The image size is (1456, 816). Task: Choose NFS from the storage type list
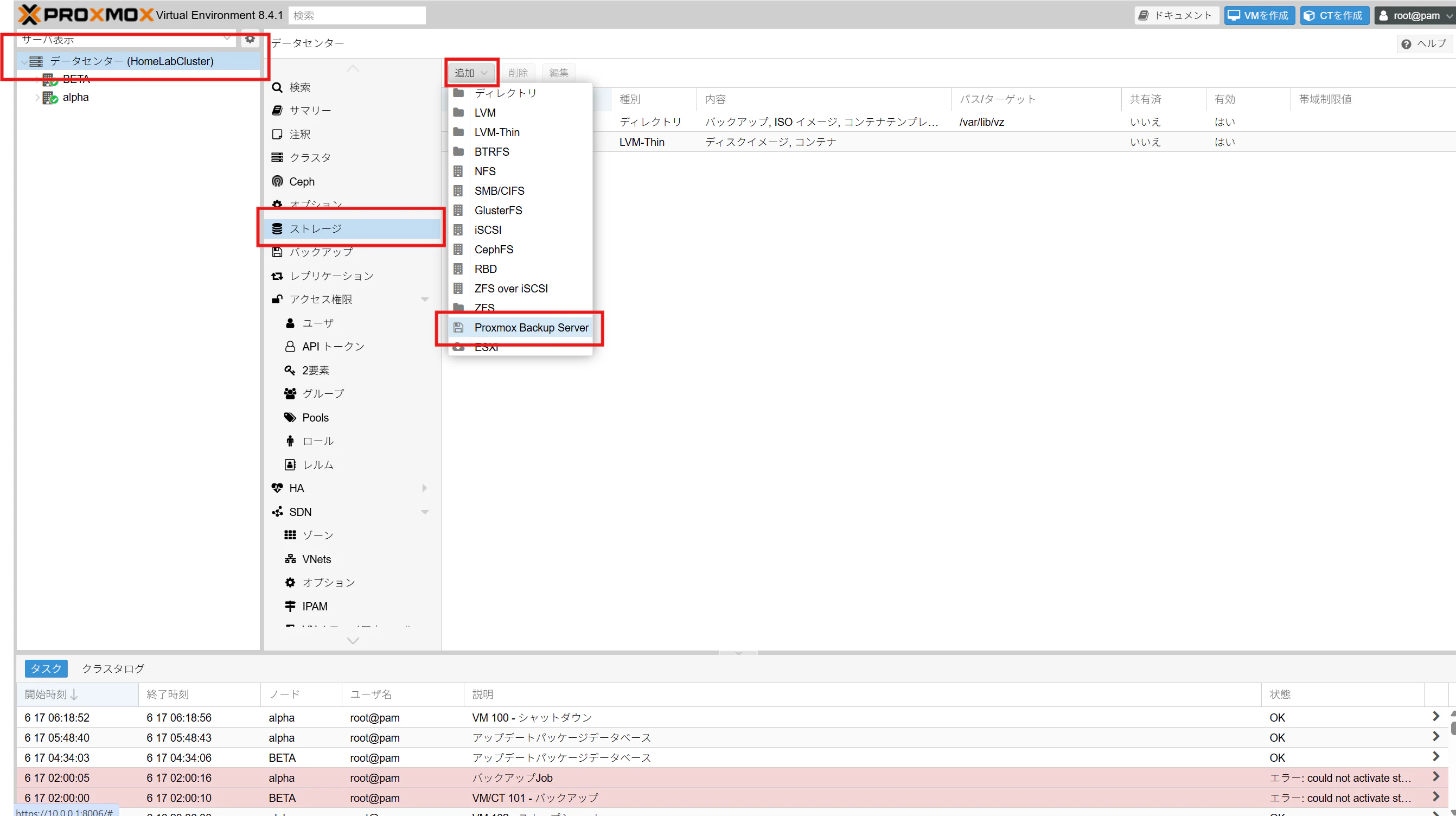tap(484, 171)
